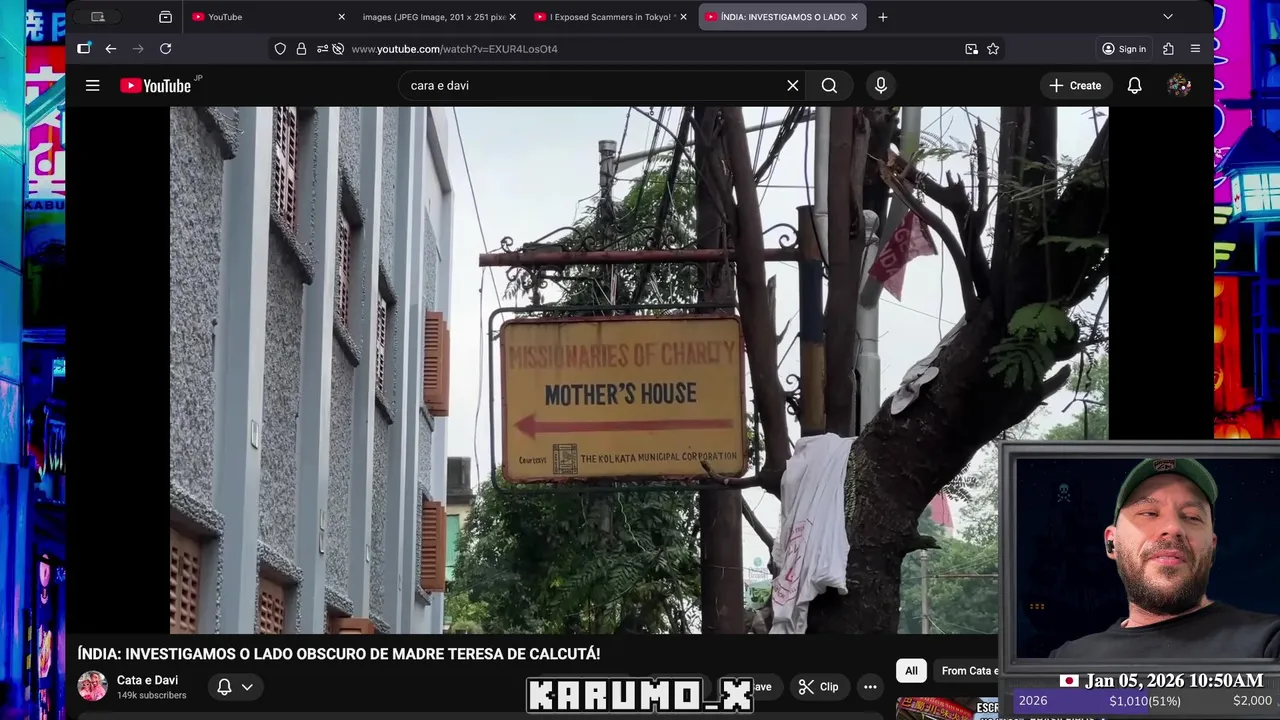
Task: Bookmark this page with the star icon
Action: tap(993, 49)
